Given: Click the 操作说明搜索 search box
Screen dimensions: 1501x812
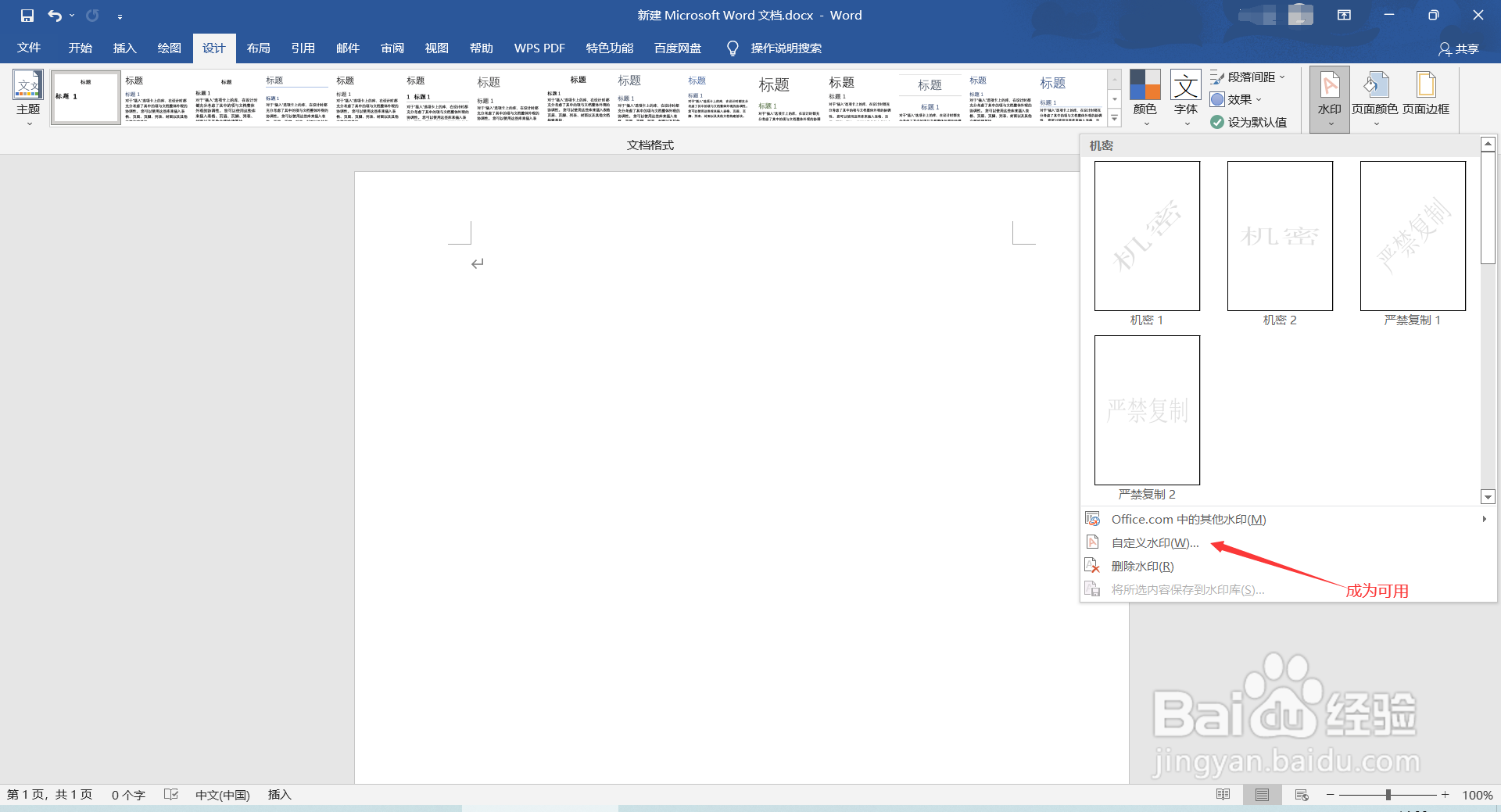Looking at the screenshot, I should coord(786,48).
